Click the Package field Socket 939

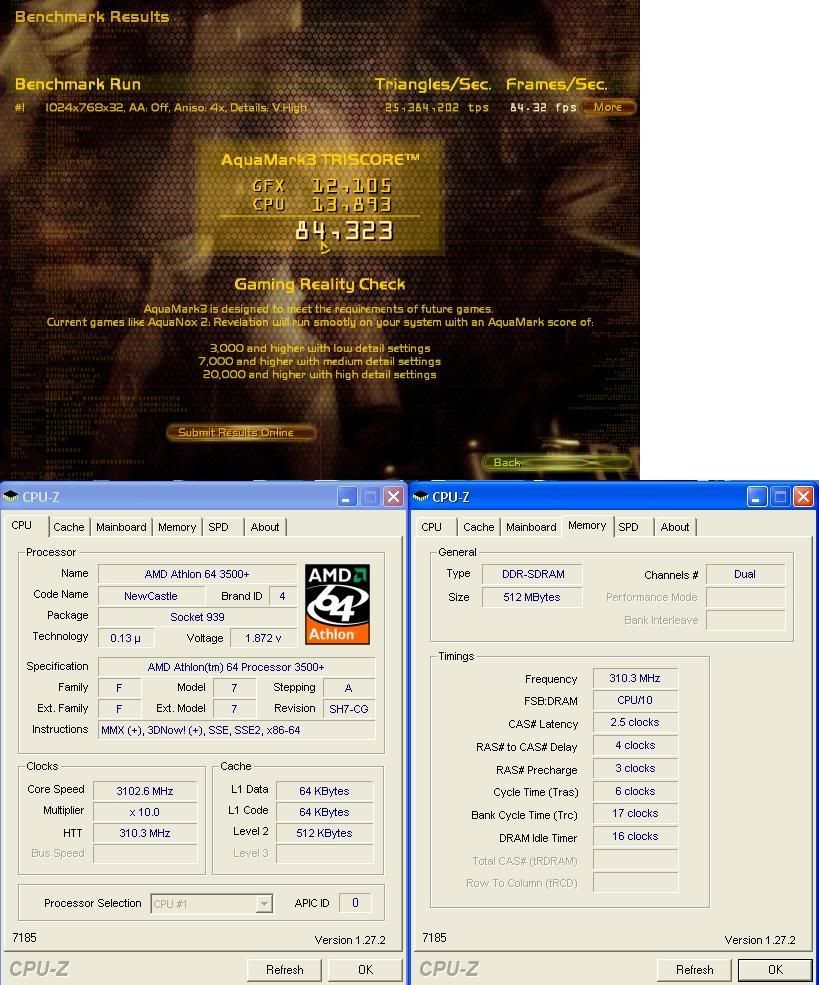coord(197,617)
